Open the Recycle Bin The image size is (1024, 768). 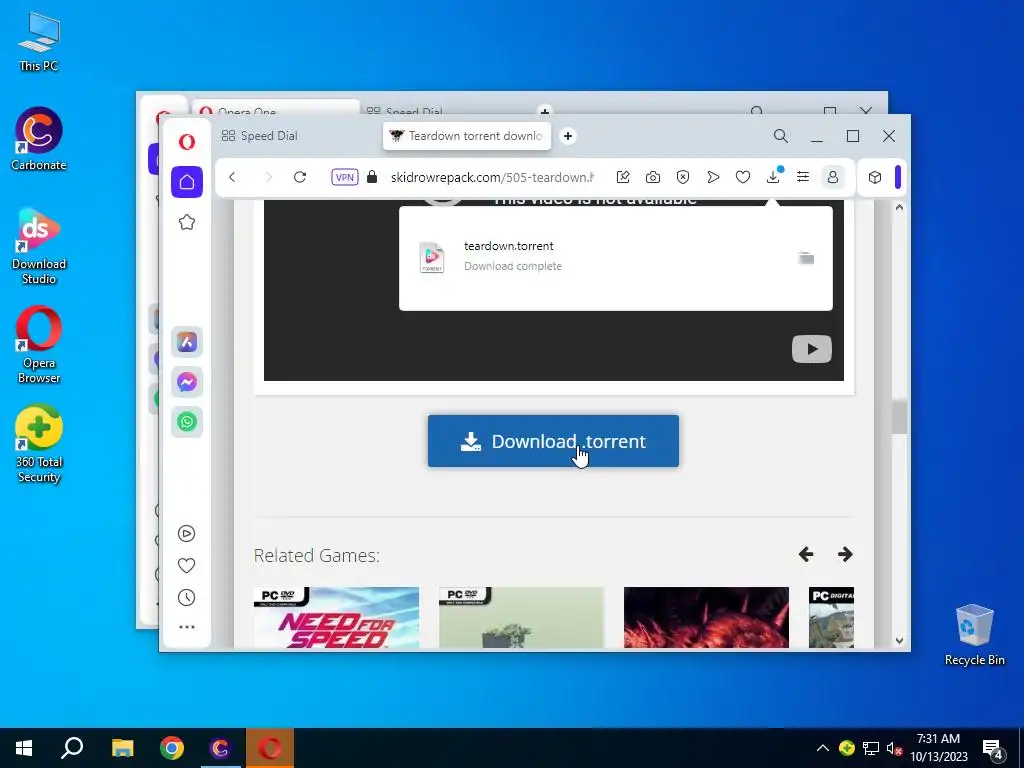(974, 635)
